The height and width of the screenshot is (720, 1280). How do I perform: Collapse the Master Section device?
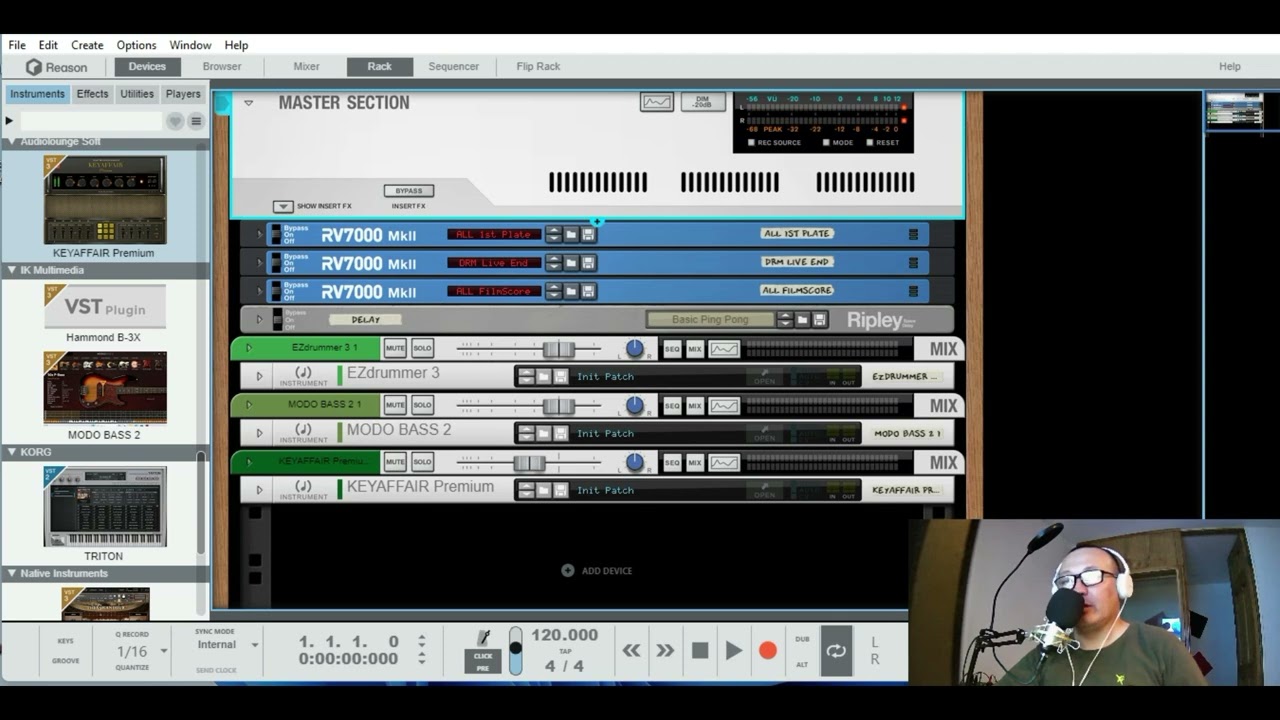249,103
